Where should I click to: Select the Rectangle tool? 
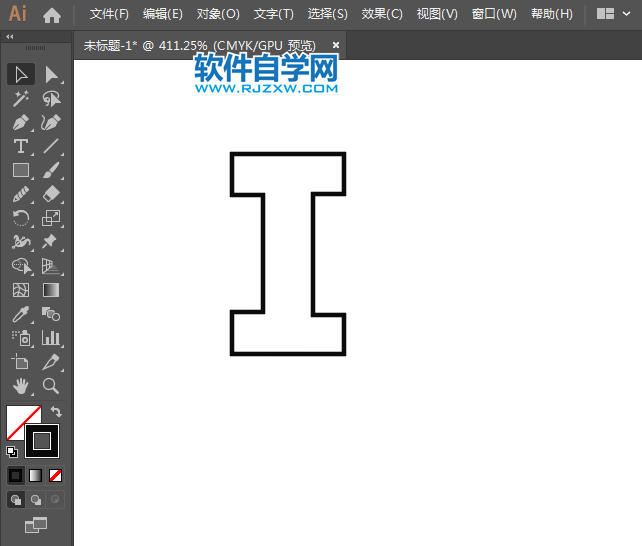pyautogui.click(x=21, y=170)
